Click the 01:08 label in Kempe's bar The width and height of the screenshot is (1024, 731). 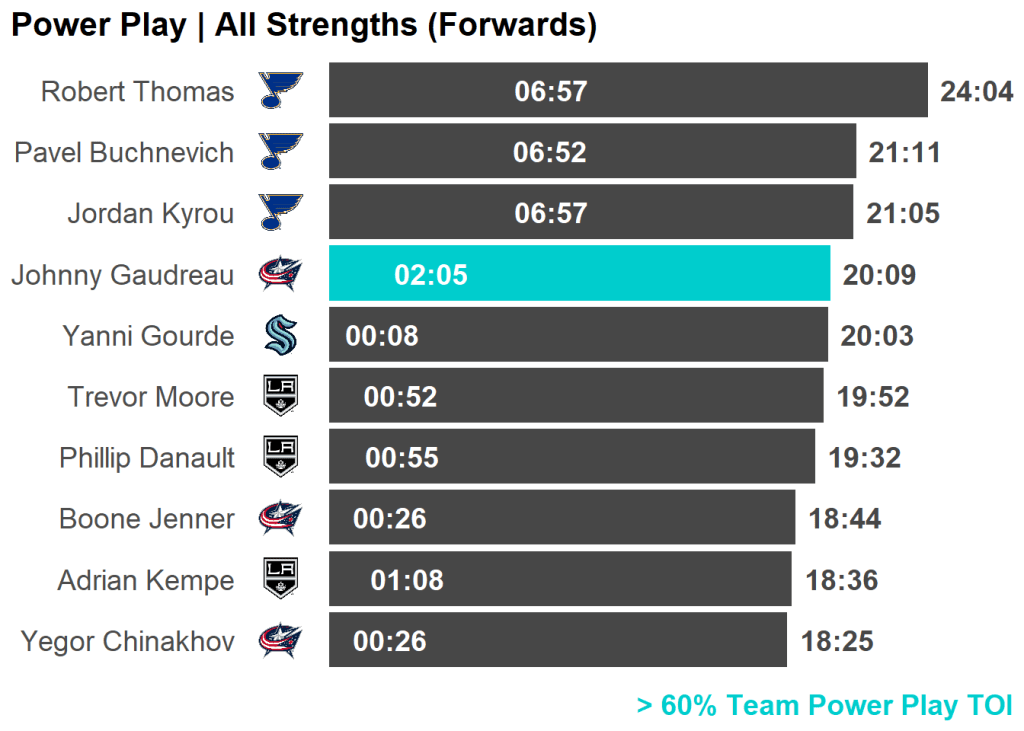point(407,580)
